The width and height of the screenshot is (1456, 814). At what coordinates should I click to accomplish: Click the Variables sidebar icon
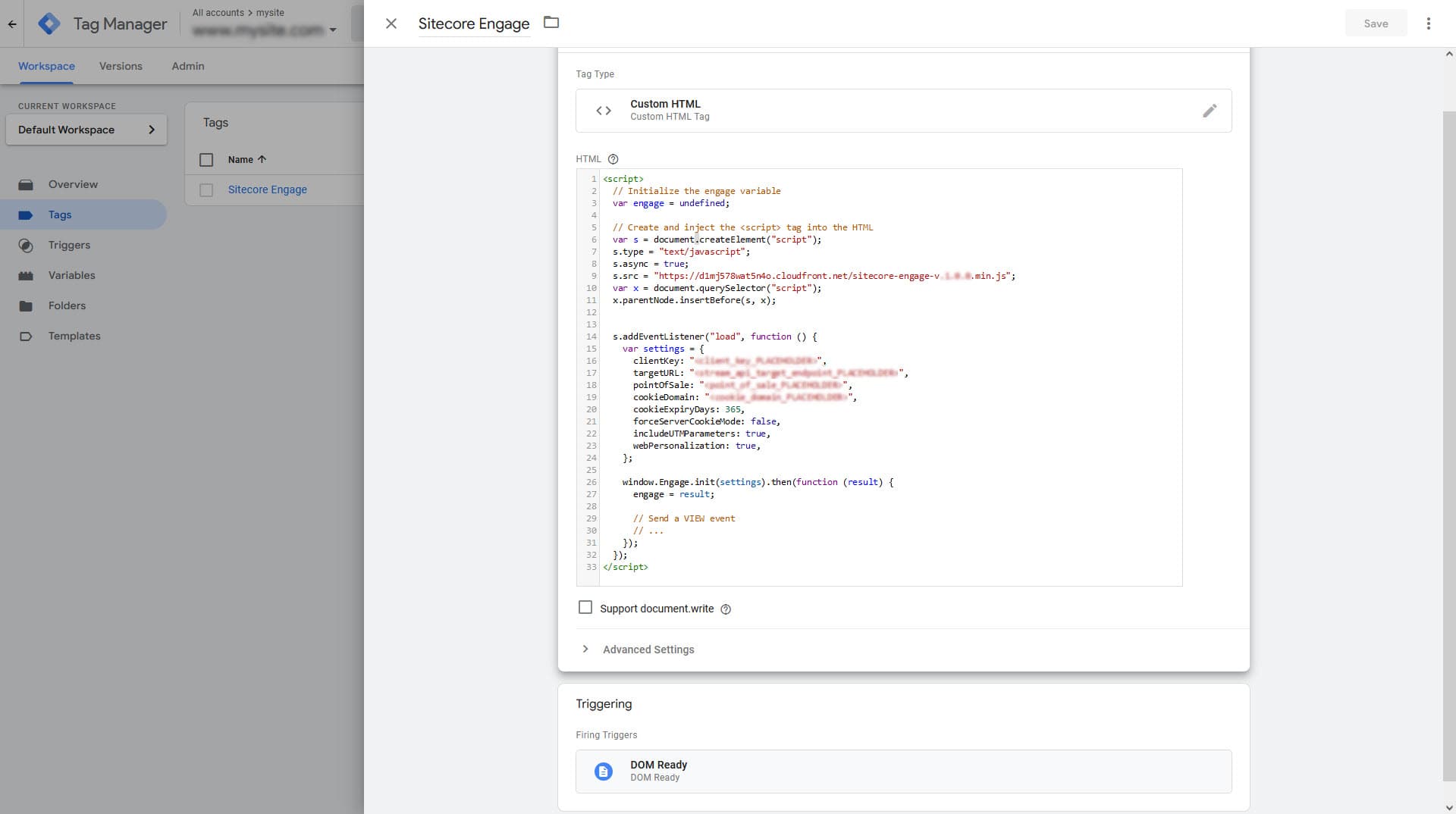(26, 276)
